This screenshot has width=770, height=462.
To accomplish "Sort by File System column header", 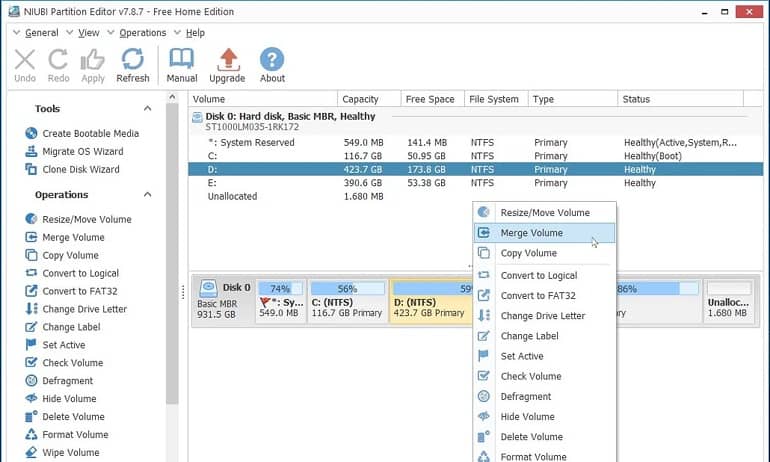I will pyautogui.click(x=496, y=99).
